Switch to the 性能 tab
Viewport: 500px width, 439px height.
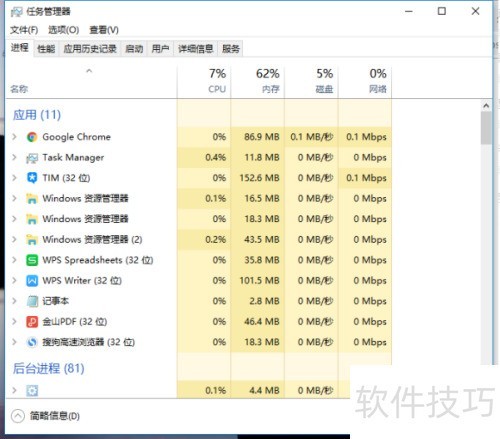pos(46,49)
